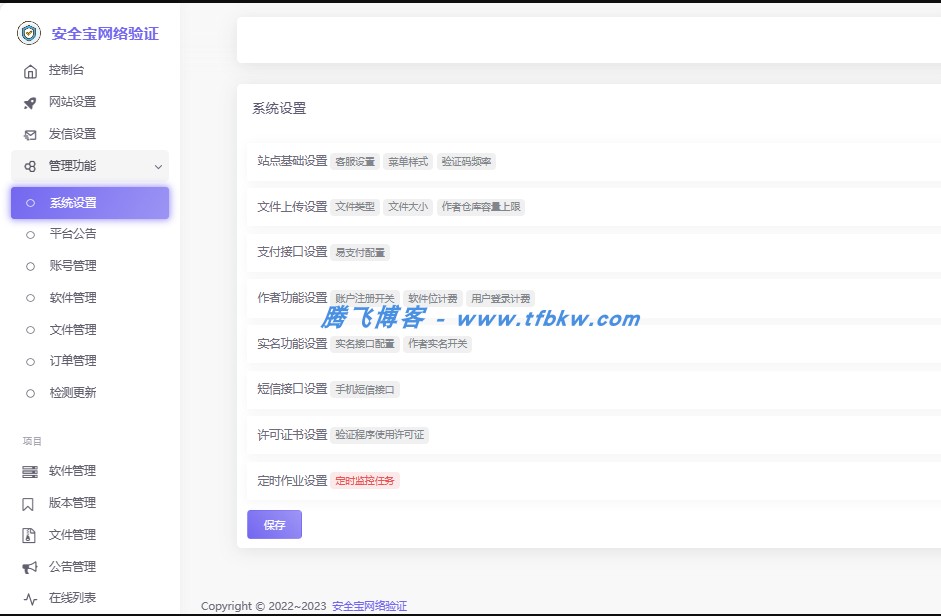
Task: Click the 管理功能 share icon
Action: pos(30,166)
